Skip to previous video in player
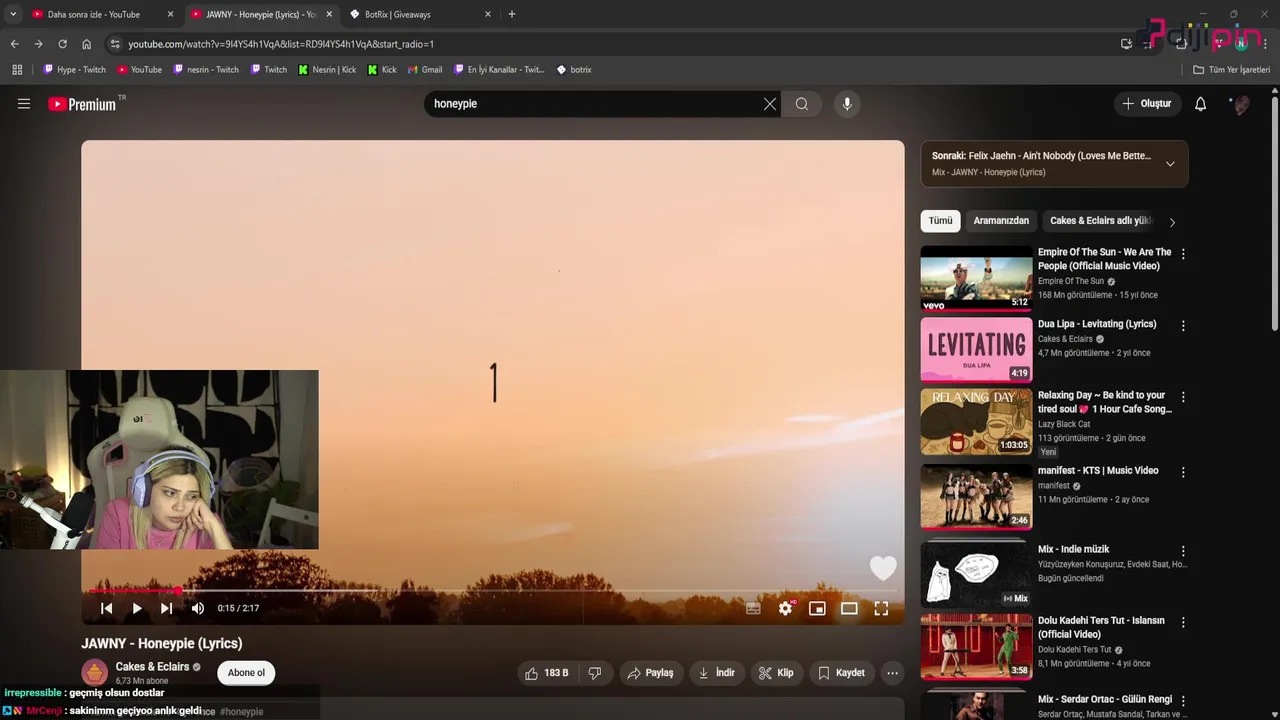The height and width of the screenshot is (720, 1280). pyautogui.click(x=106, y=608)
